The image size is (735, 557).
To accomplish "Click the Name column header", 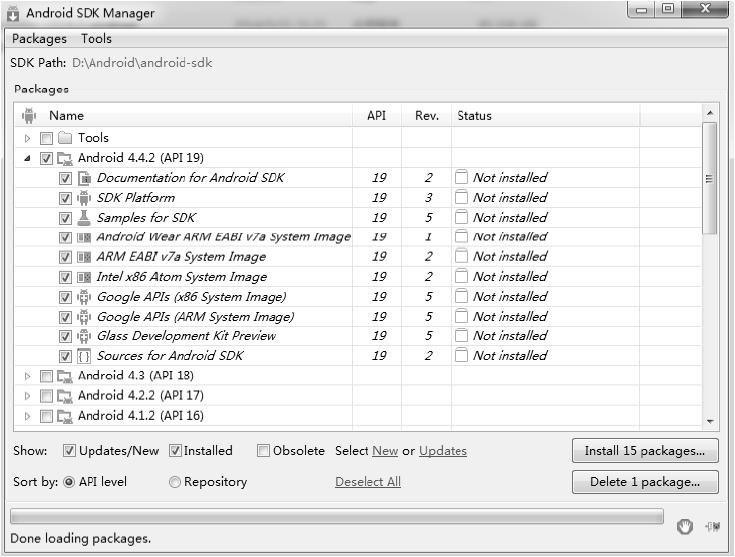I will click(184, 116).
